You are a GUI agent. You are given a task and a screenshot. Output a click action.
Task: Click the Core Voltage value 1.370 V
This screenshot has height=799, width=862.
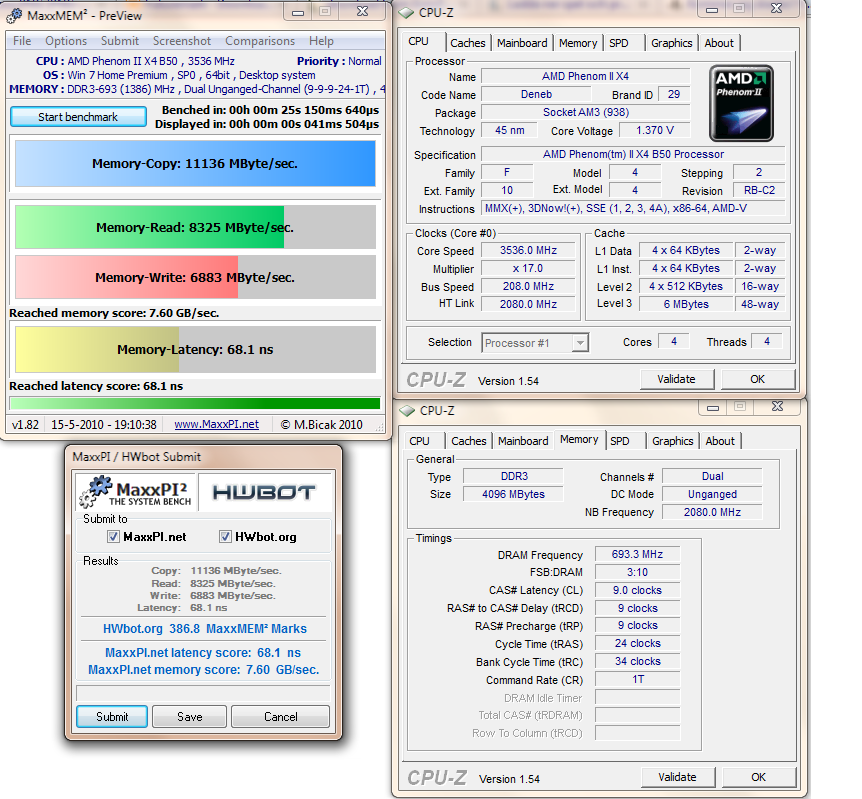click(654, 130)
